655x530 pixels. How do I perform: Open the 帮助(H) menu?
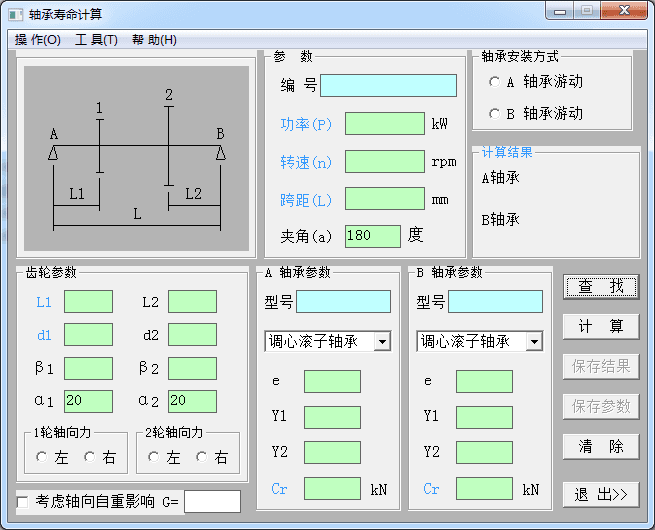[x=154, y=40]
